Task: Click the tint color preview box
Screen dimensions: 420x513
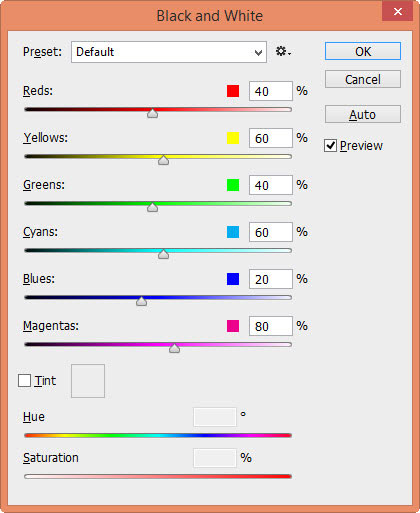Action: pyautogui.click(x=88, y=381)
